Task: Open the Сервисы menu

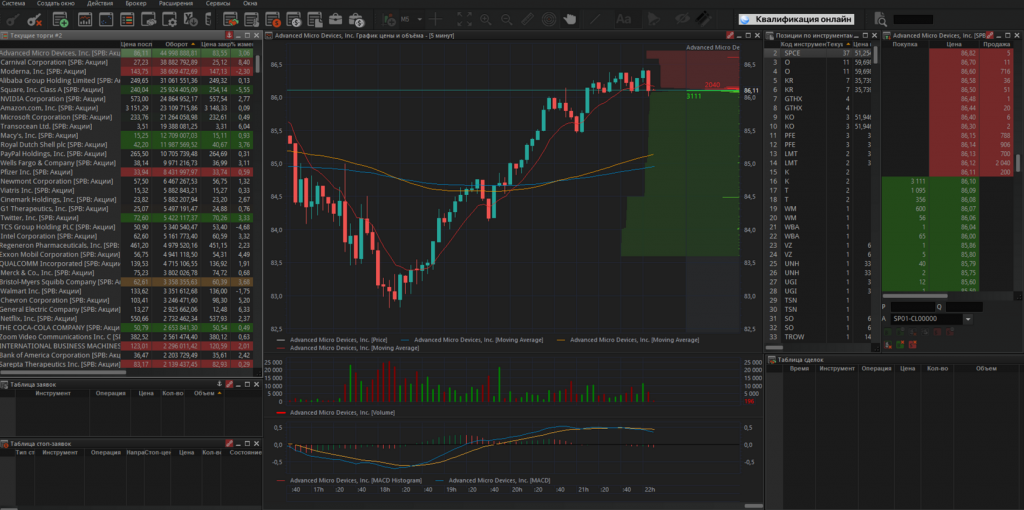Action: click(217, 4)
